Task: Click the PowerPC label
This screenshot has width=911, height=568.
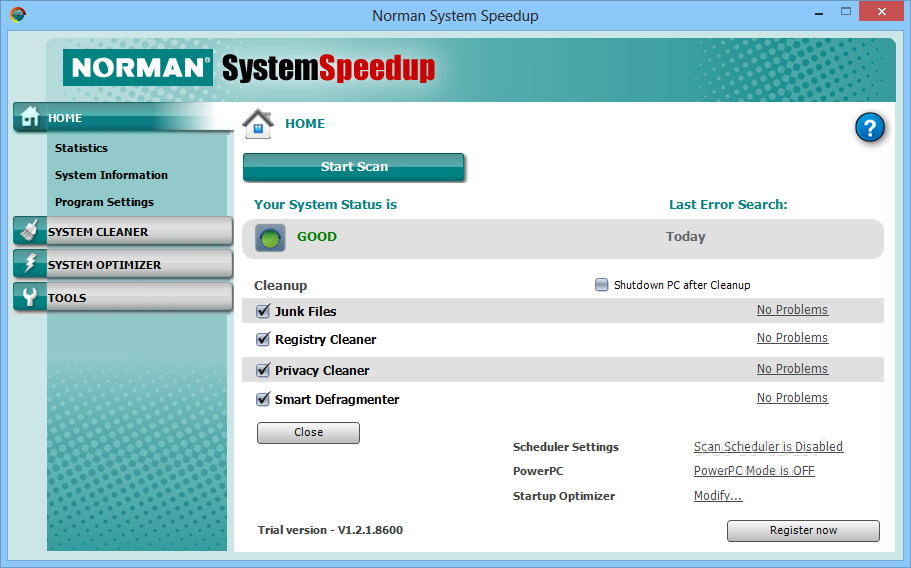Action: (x=538, y=471)
